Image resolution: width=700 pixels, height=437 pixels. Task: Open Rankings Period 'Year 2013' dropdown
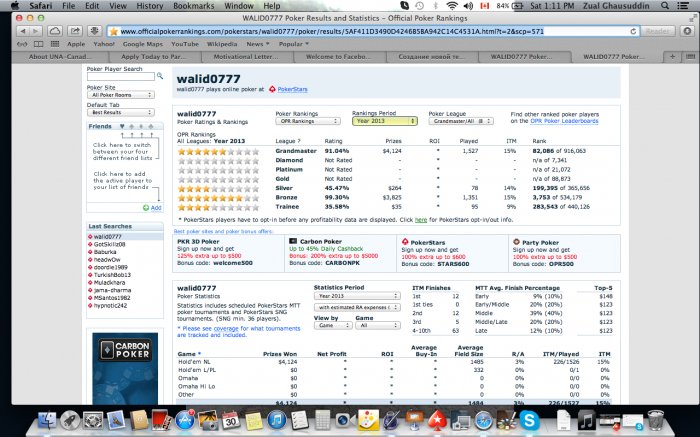click(x=385, y=121)
